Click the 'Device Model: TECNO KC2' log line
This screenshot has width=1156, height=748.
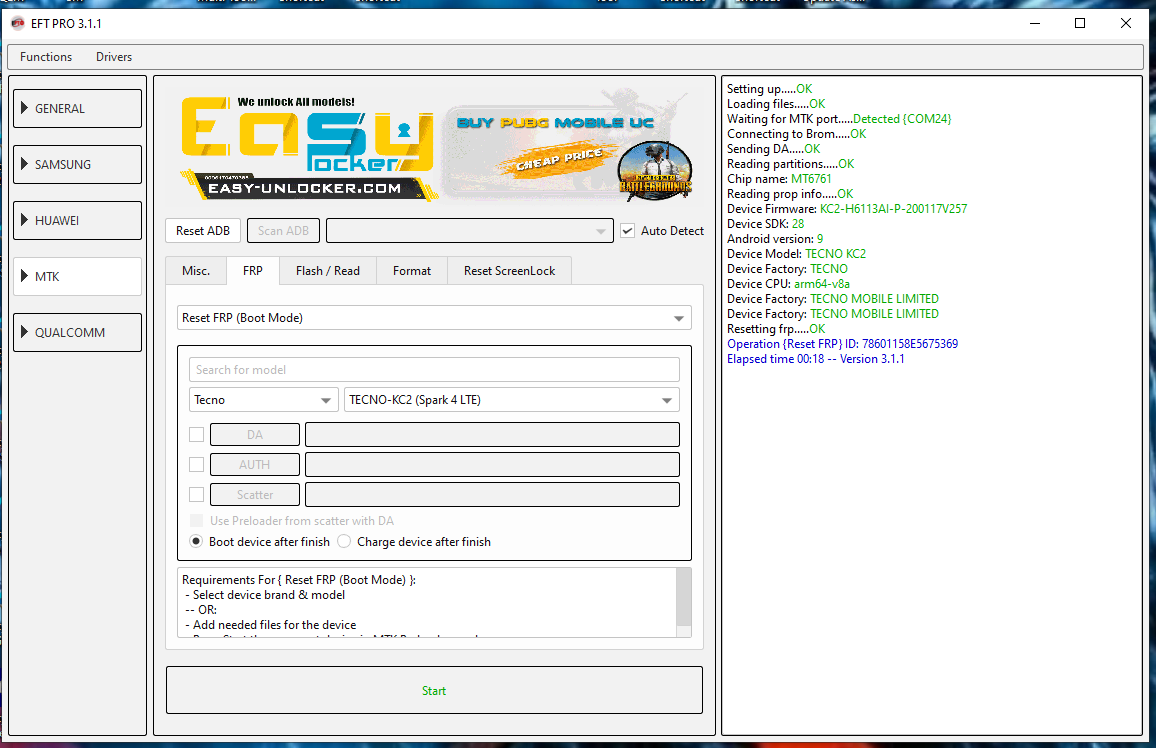click(796, 254)
